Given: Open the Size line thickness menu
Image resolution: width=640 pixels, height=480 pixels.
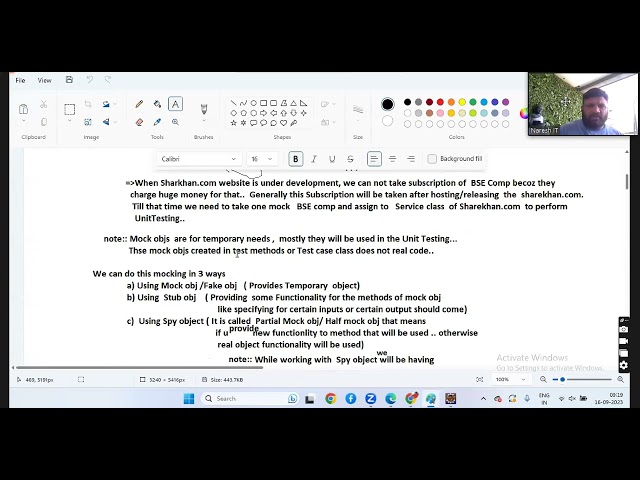Looking at the screenshot, I should pos(358,113).
